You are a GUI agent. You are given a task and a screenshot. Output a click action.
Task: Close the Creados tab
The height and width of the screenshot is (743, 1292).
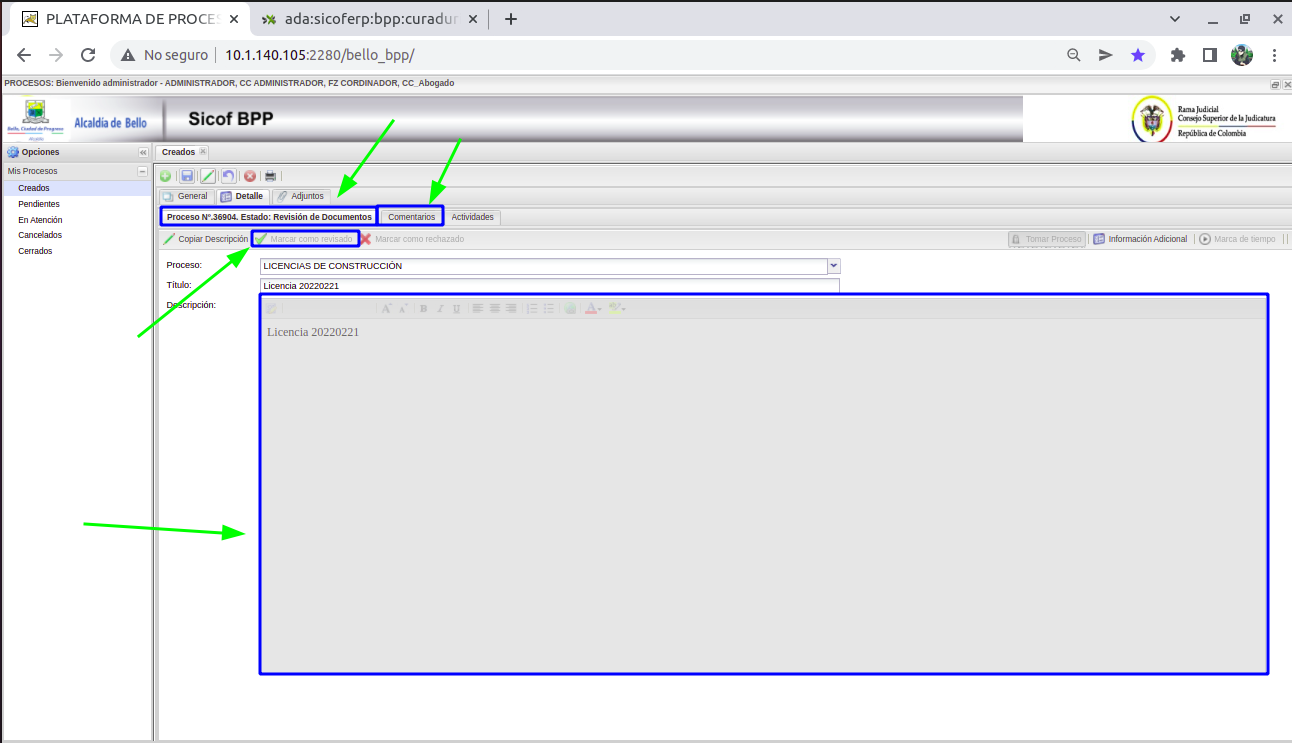[x=203, y=152]
